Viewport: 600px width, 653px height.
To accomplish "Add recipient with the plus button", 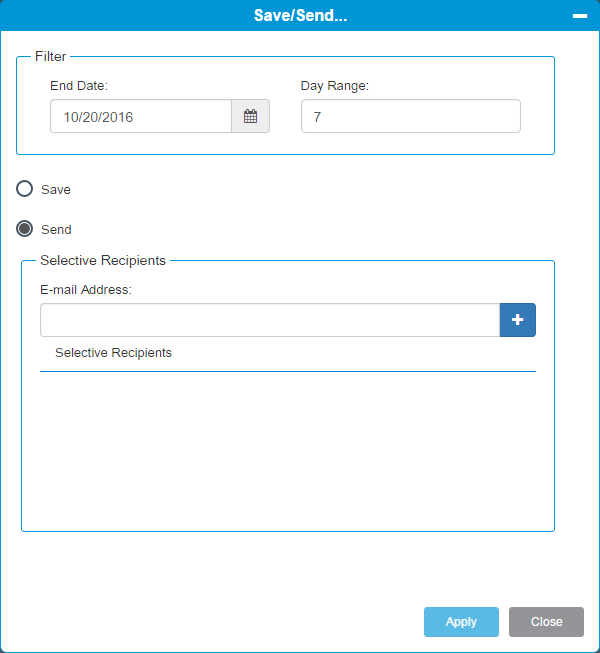I will point(518,320).
